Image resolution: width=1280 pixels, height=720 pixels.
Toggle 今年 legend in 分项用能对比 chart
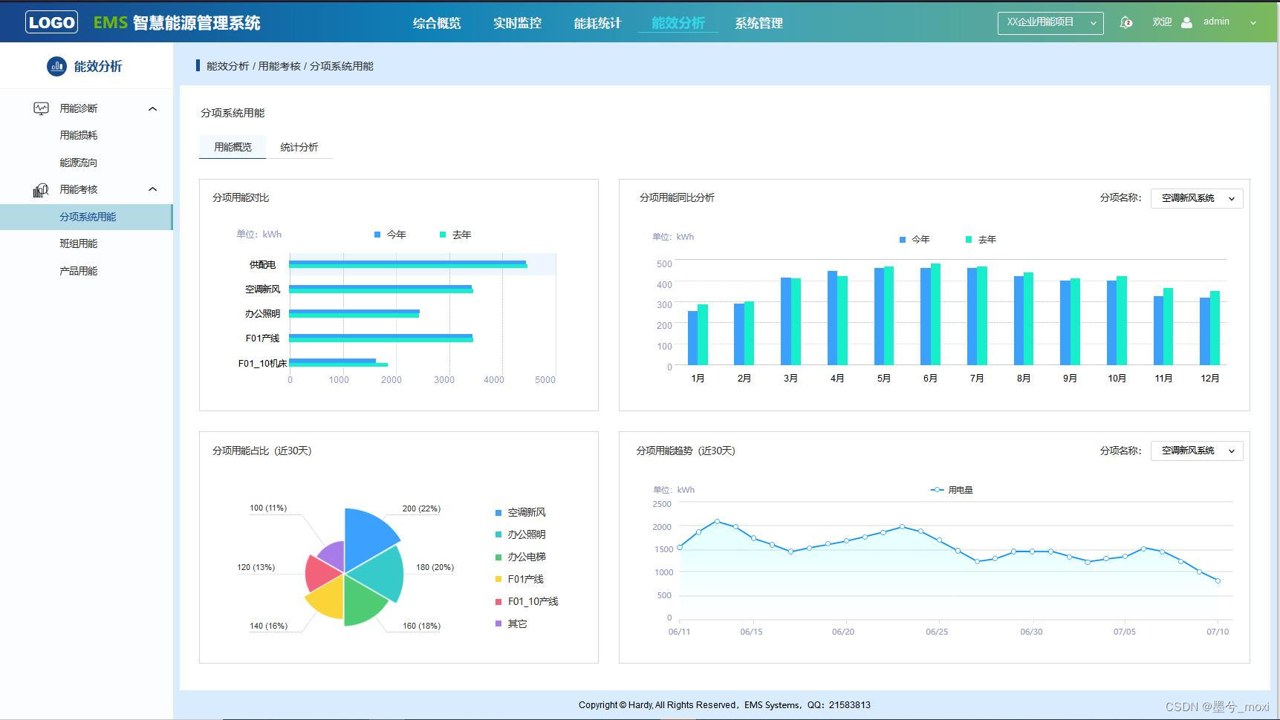(x=390, y=235)
